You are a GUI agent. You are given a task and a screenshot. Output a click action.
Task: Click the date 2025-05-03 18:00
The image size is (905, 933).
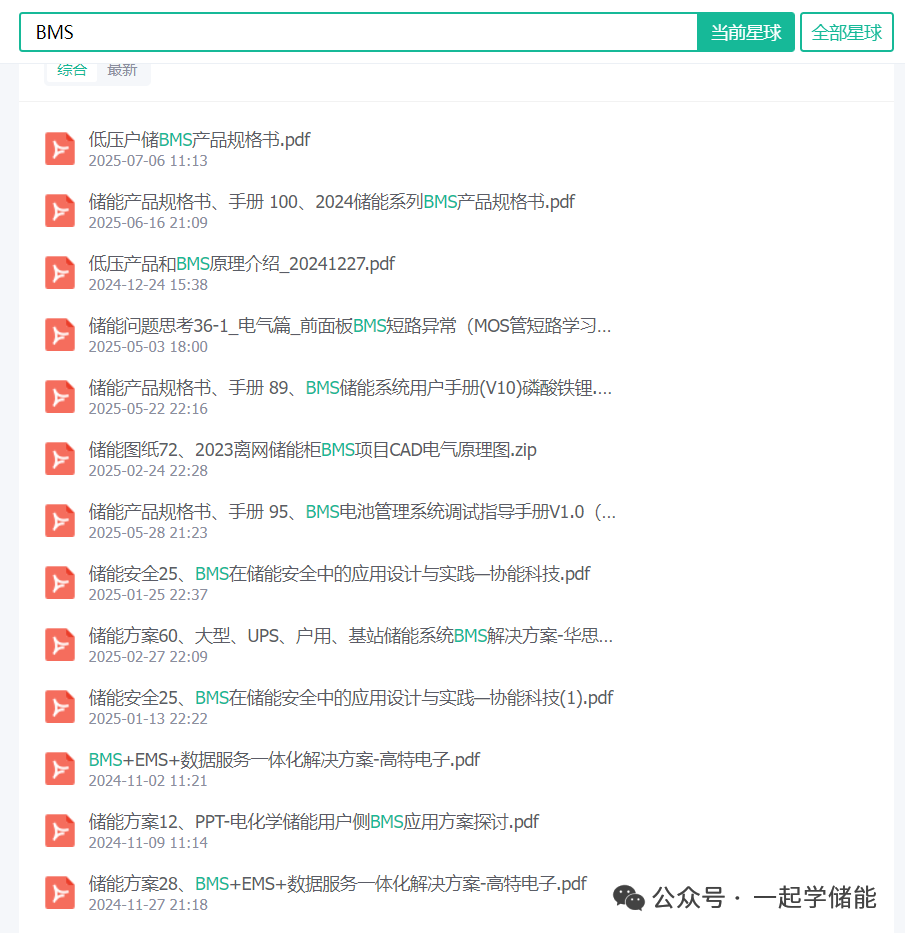148,346
